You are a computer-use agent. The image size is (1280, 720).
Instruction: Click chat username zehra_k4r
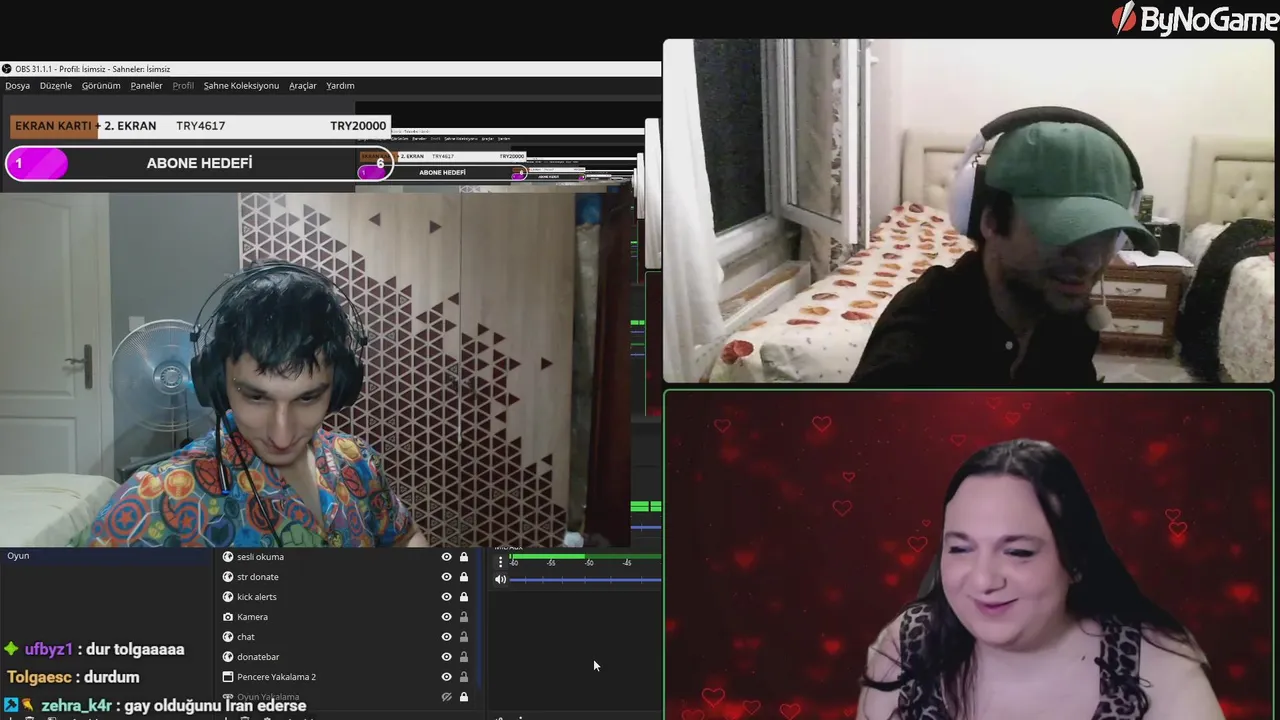point(76,705)
